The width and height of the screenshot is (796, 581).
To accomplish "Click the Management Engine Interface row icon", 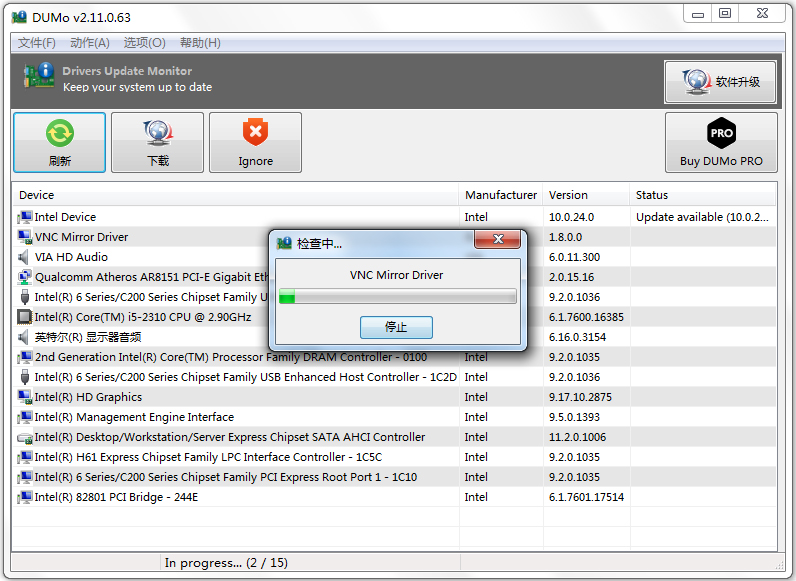I will [24, 417].
